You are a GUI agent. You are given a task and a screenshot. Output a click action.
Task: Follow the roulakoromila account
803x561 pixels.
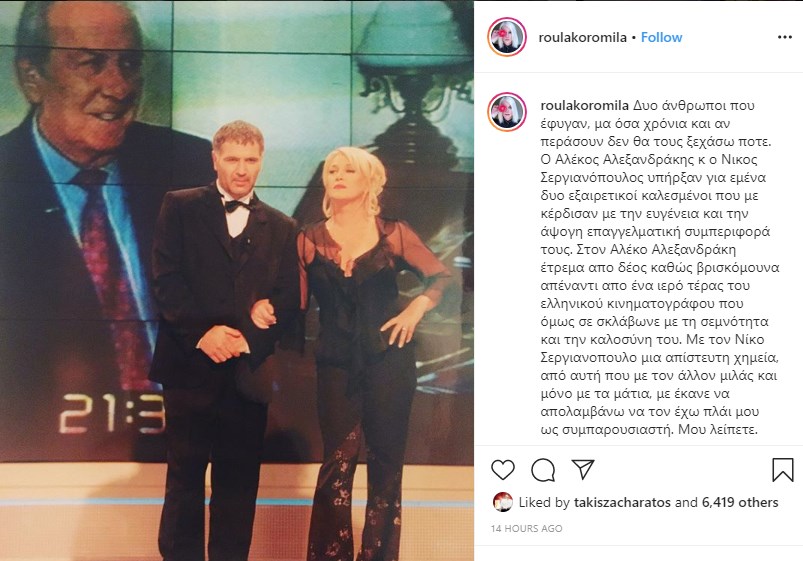[x=661, y=37]
